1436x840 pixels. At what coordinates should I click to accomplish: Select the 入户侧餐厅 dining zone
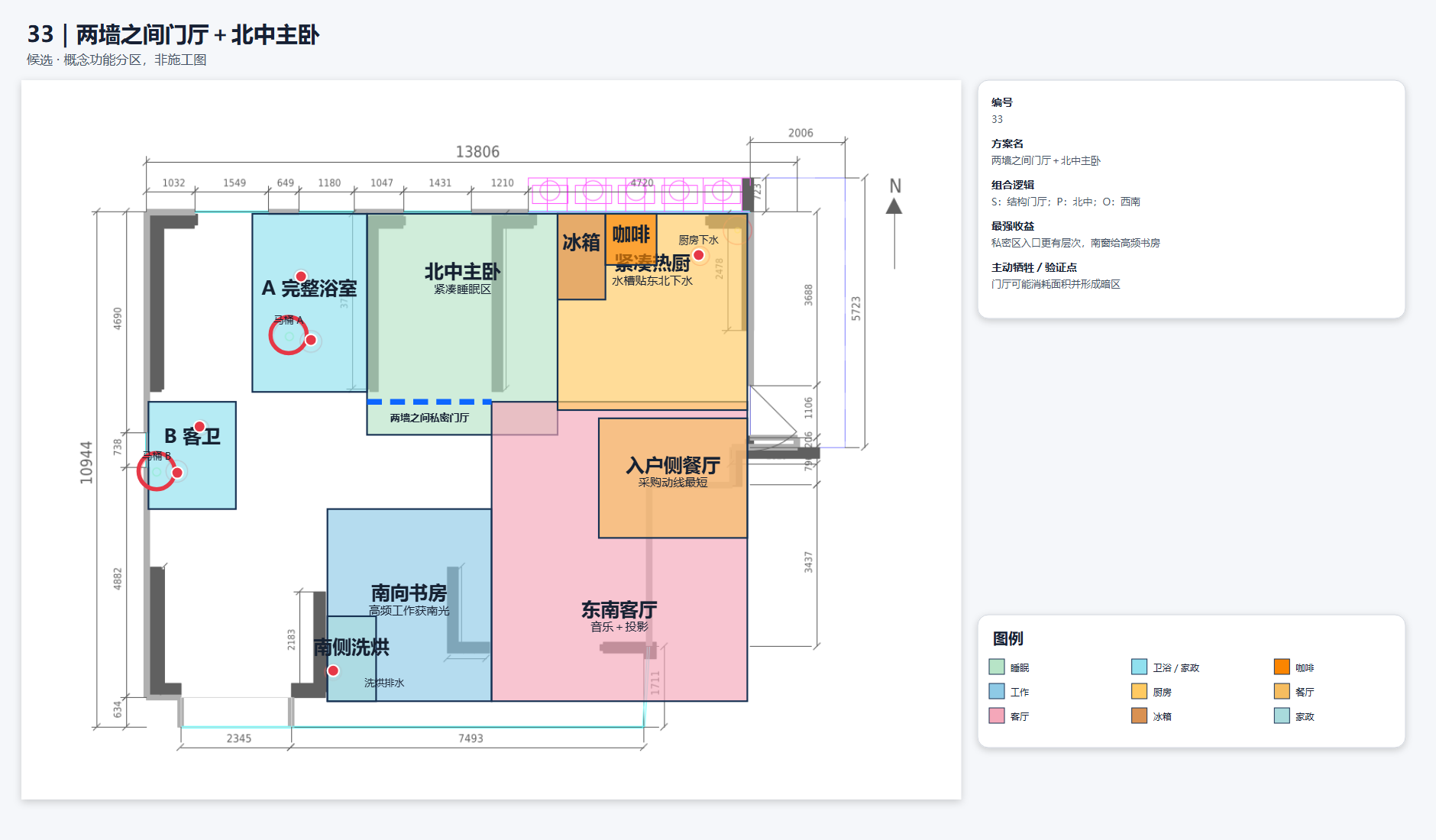673,478
